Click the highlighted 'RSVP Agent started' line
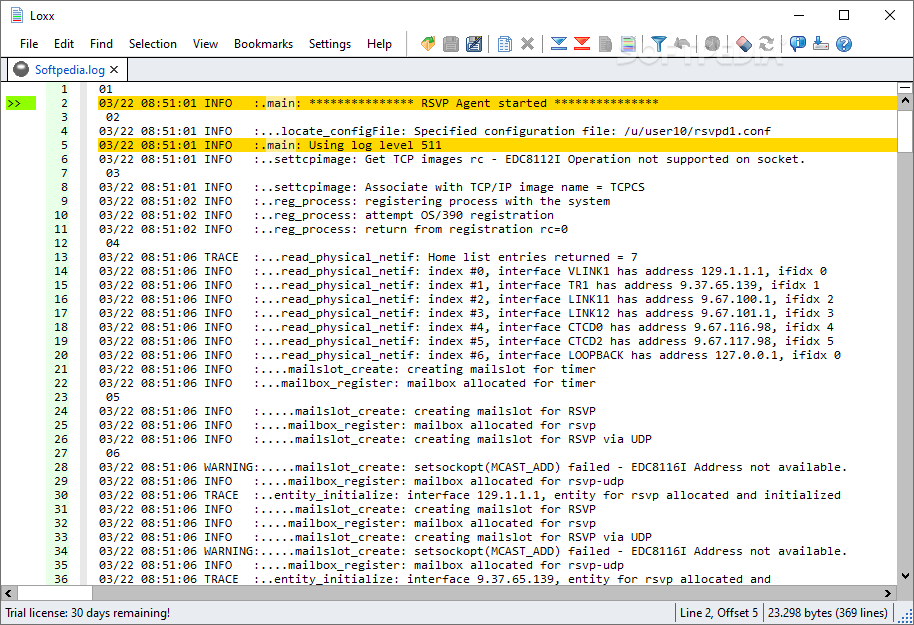This screenshot has height=625, width=914. click(x=497, y=103)
